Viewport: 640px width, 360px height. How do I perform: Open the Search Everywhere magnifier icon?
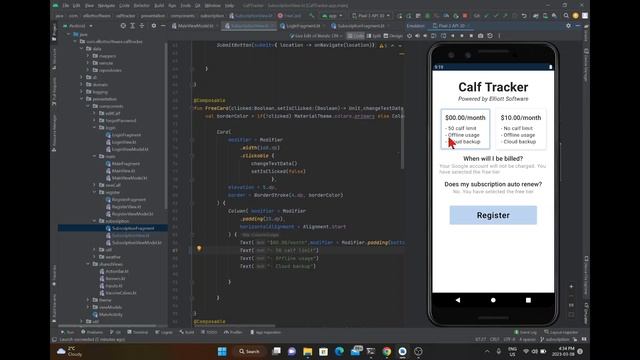(566, 16)
